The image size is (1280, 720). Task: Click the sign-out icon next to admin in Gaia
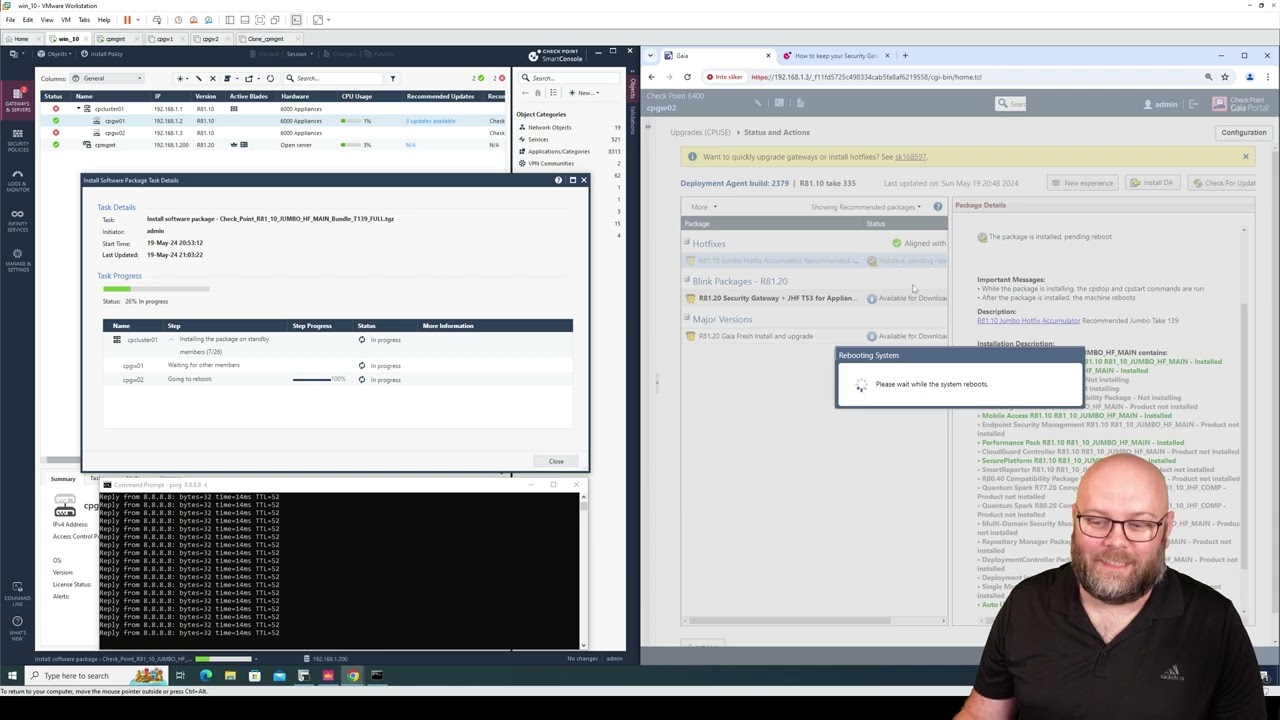(x=1193, y=104)
